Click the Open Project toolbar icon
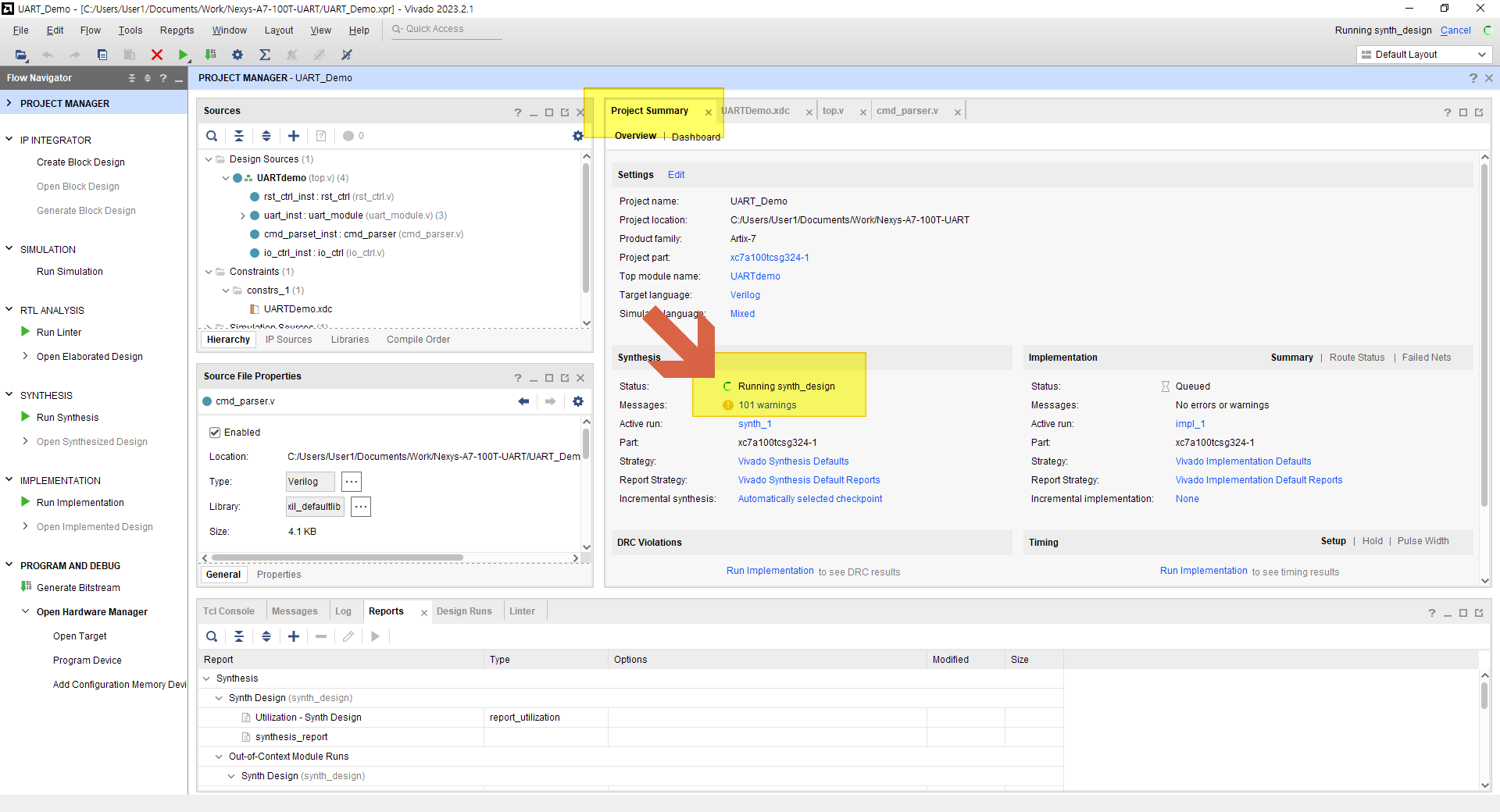The image size is (1500, 812). click(21, 55)
